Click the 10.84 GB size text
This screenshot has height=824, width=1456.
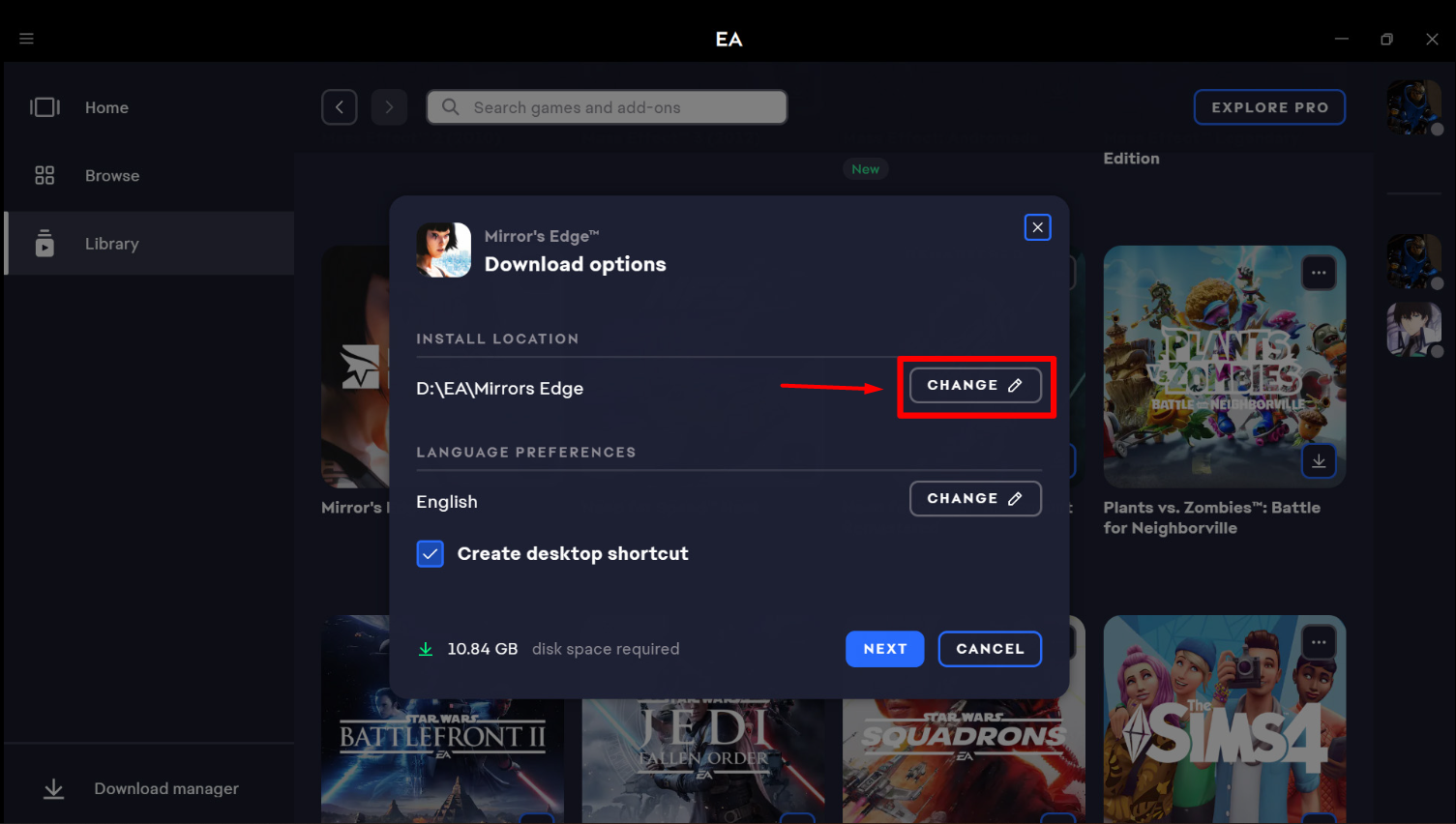482,649
